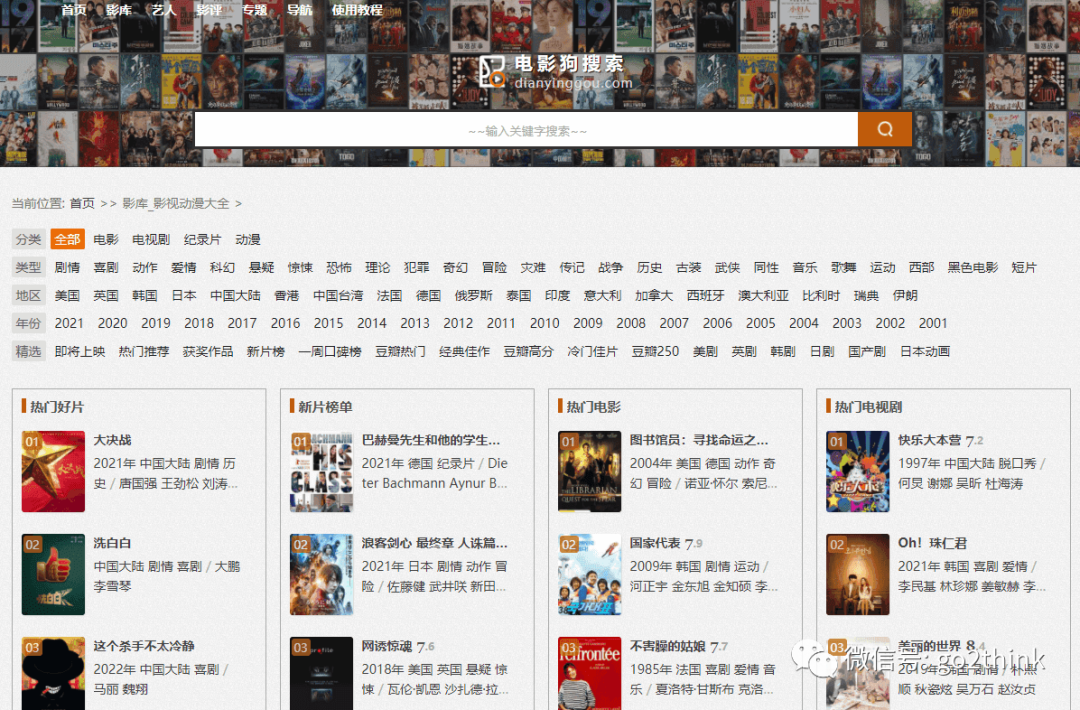Click the 大决战 title link
Viewport: 1080px width, 710px height.
[112, 440]
